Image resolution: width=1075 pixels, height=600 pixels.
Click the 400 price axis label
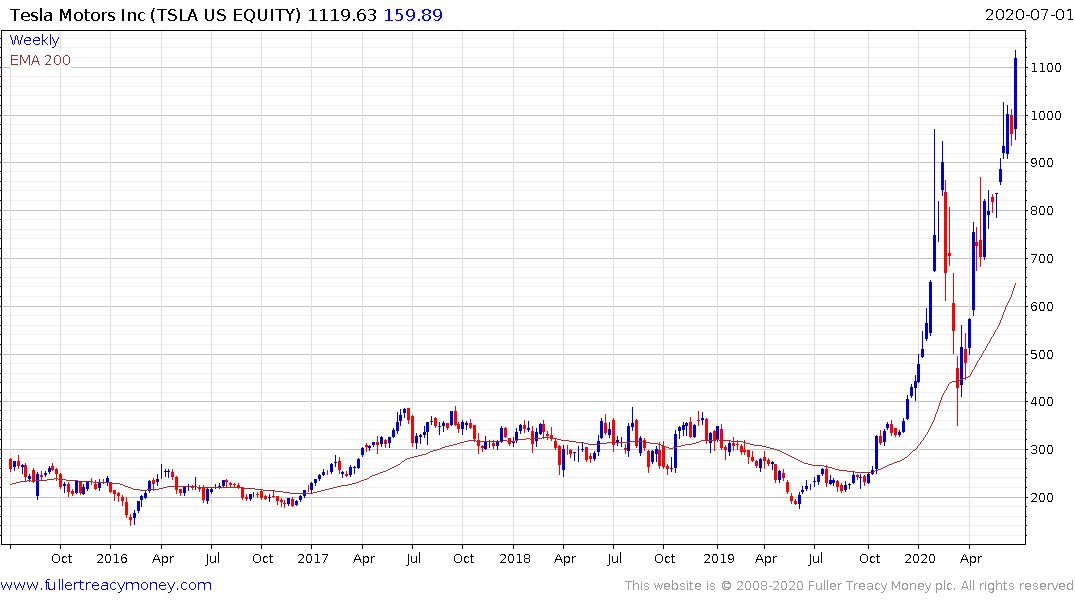pyautogui.click(x=1042, y=403)
